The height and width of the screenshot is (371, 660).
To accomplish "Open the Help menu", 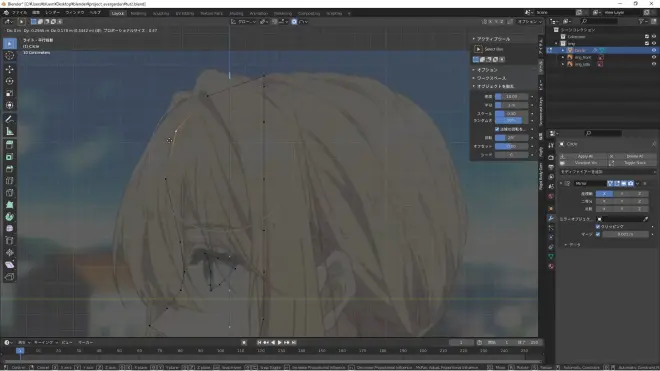I will click(95, 13).
